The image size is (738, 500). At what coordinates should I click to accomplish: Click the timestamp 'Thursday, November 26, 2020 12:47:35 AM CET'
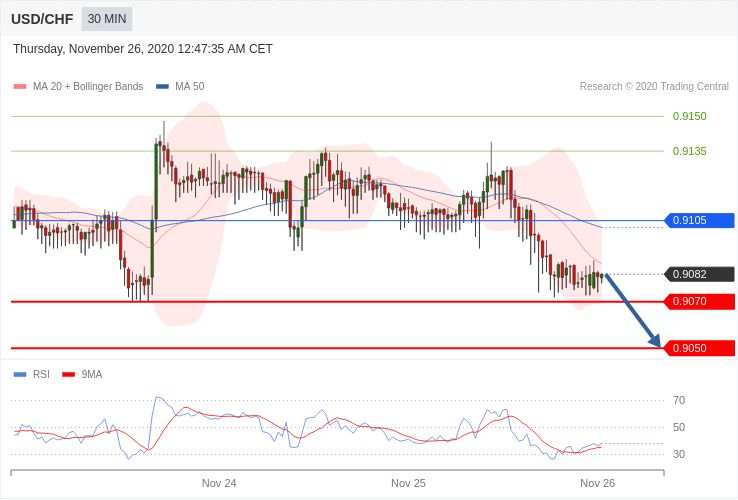(x=143, y=49)
